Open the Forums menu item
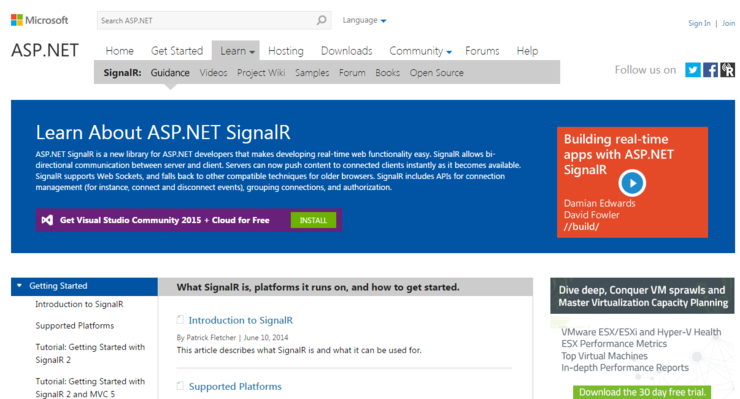This screenshot has height=399, width=740. coord(482,51)
